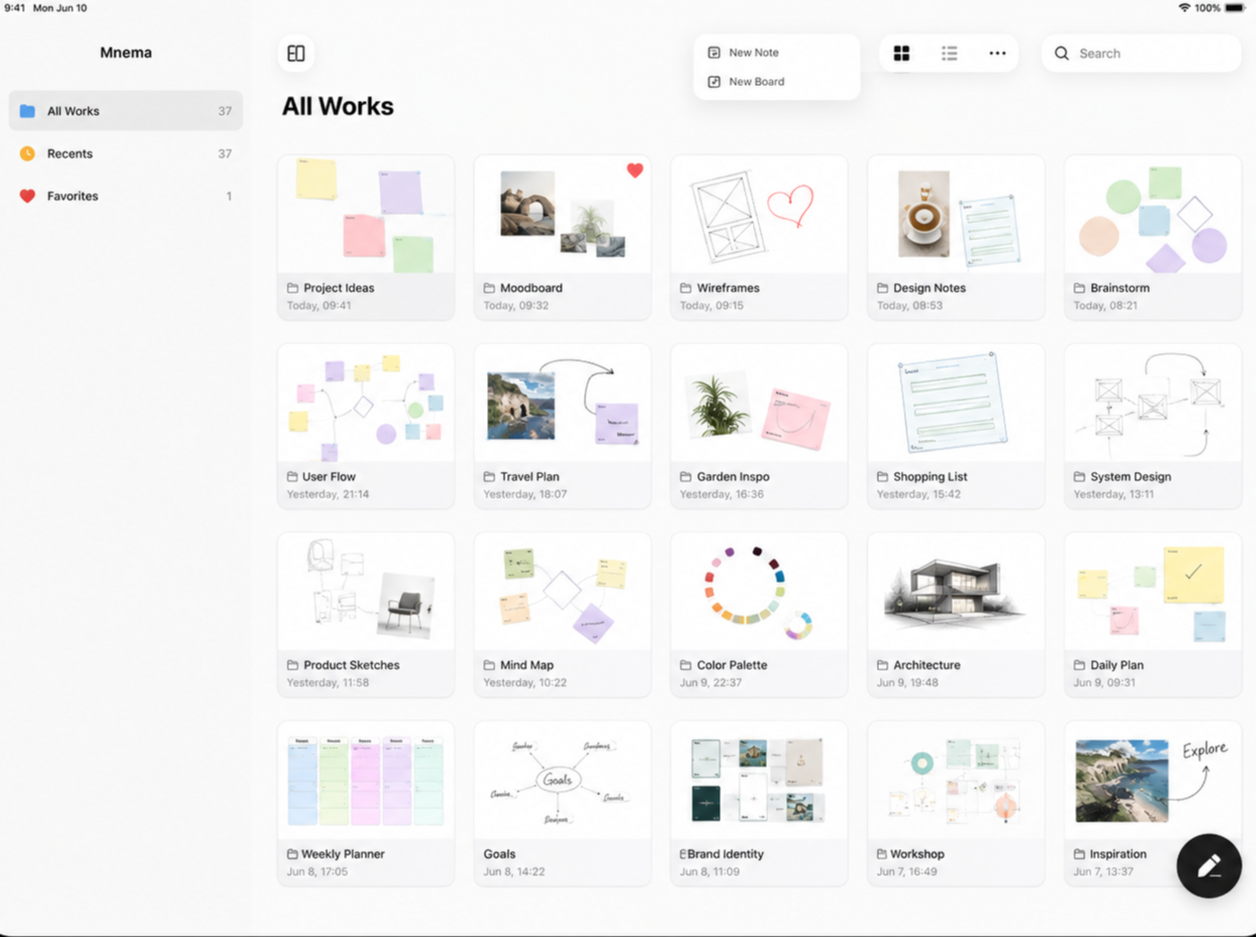1256x937 pixels.
Task: Click folder icon beside Design Notes title
Action: pyautogui.click(x=883, y=288)
